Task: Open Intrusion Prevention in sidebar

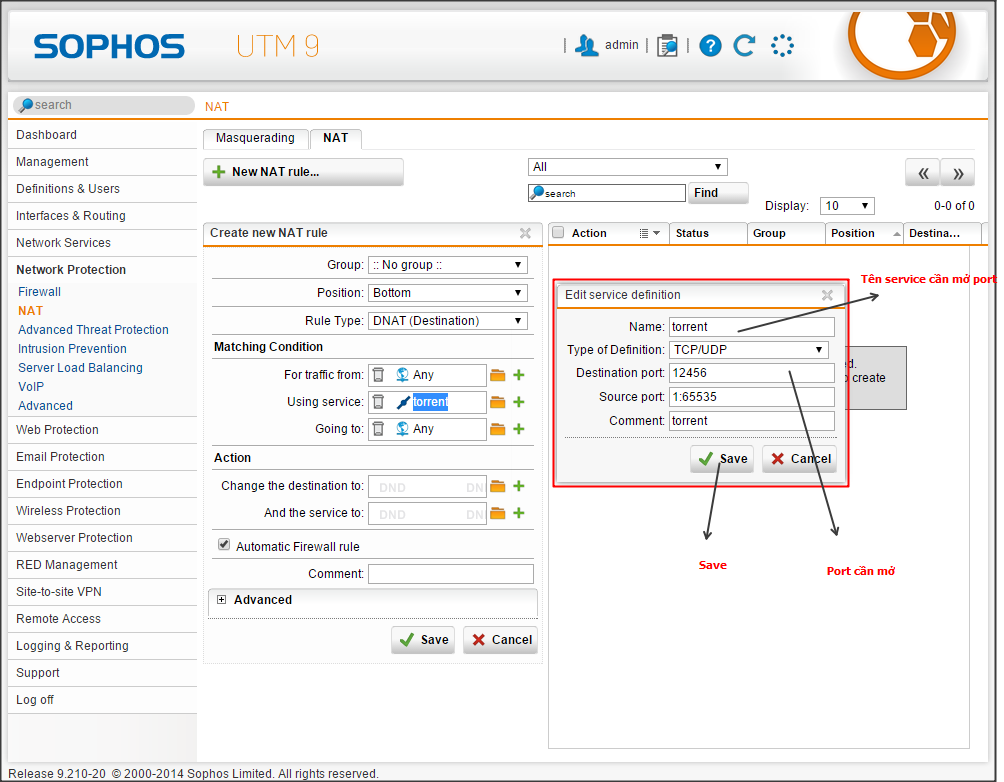Action: [x=72, y=349]
